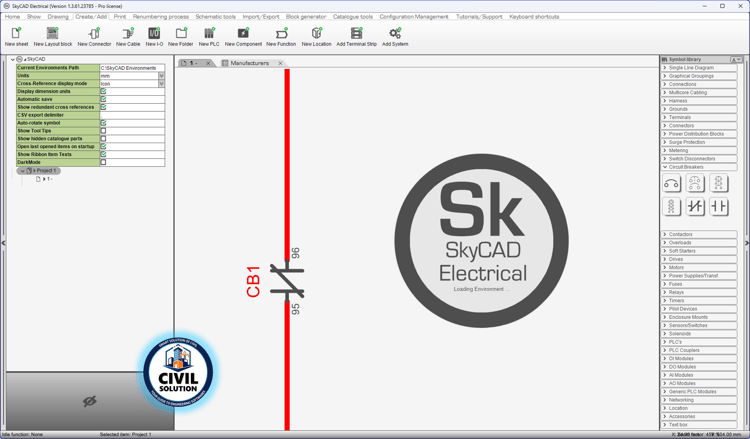Close the Manufacturers tab
Screen dimensions: 750x439
tap(280, 63)
